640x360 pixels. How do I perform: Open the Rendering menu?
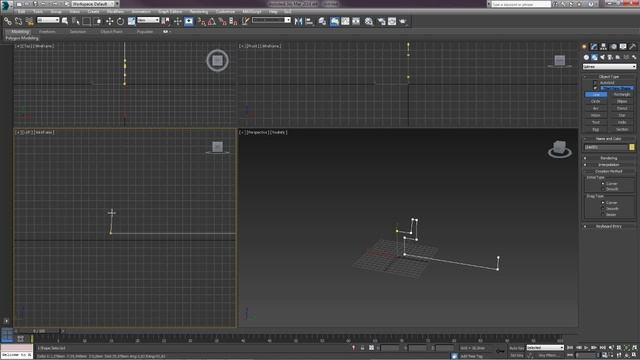tap(199, 11)
